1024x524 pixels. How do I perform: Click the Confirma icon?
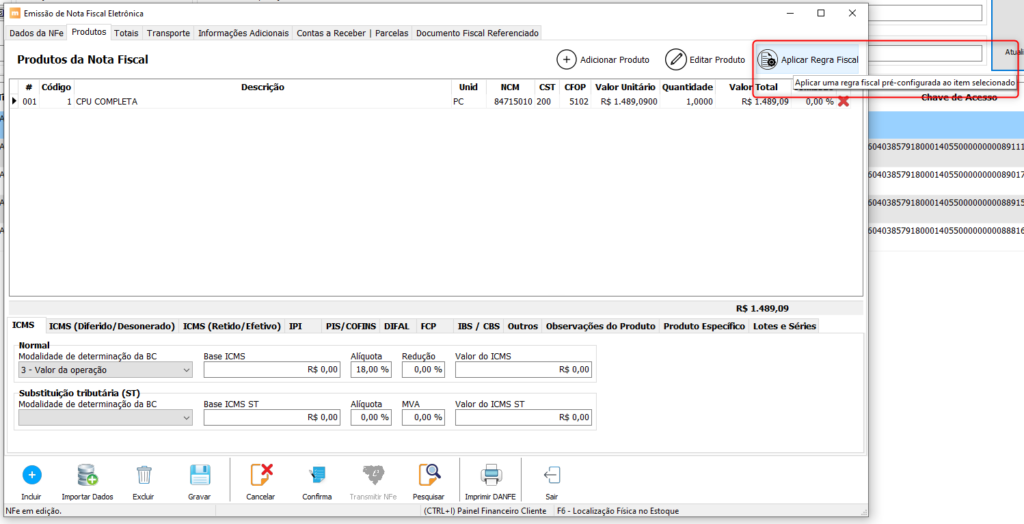click(317, 474)
